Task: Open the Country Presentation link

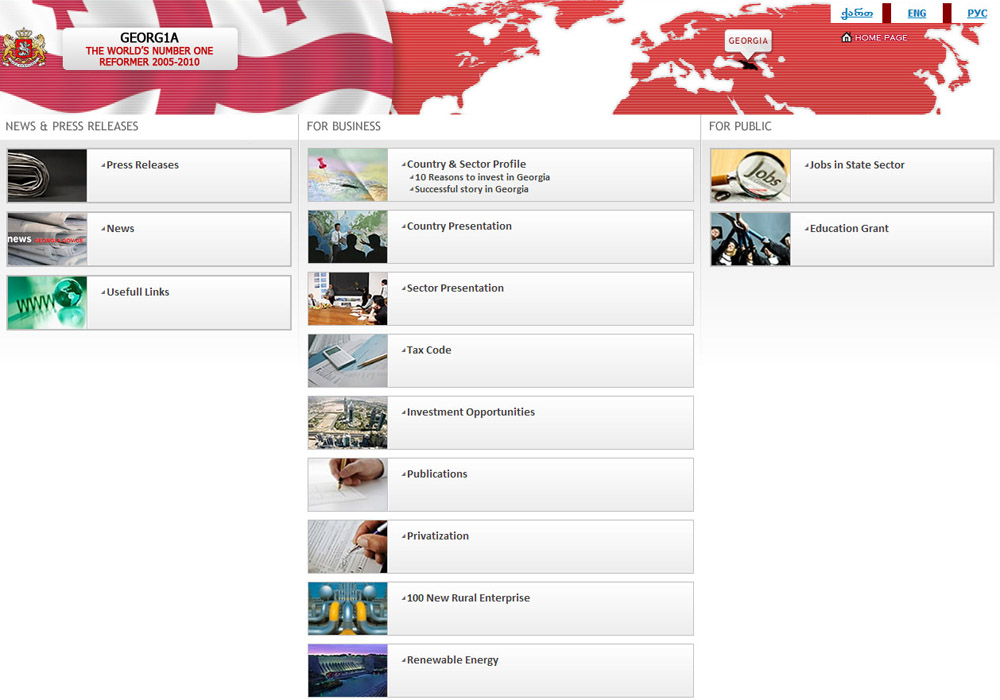Action: click(x=459, y=226)
